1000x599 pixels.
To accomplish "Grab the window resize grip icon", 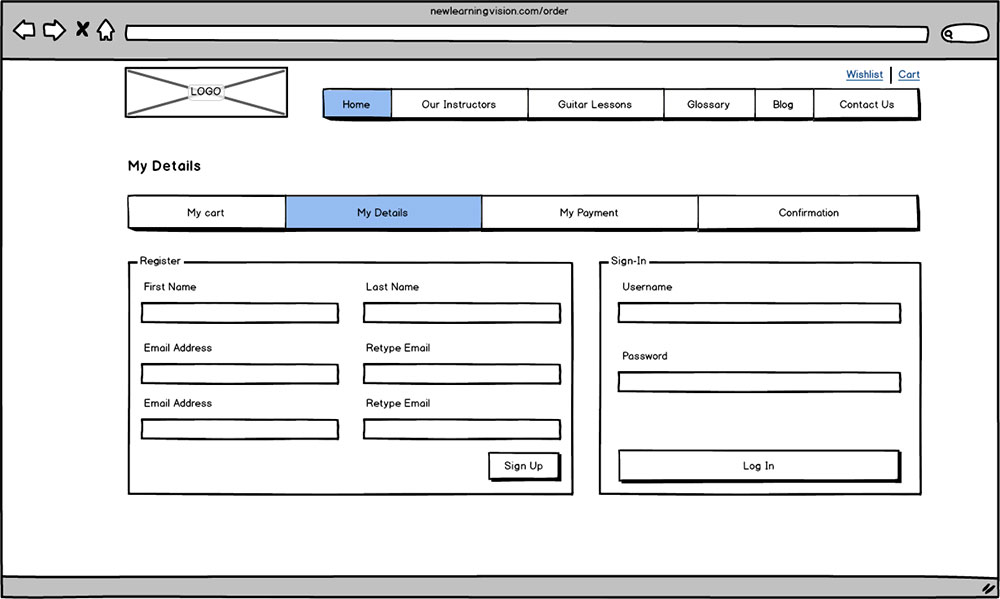I will pos(988,589).
